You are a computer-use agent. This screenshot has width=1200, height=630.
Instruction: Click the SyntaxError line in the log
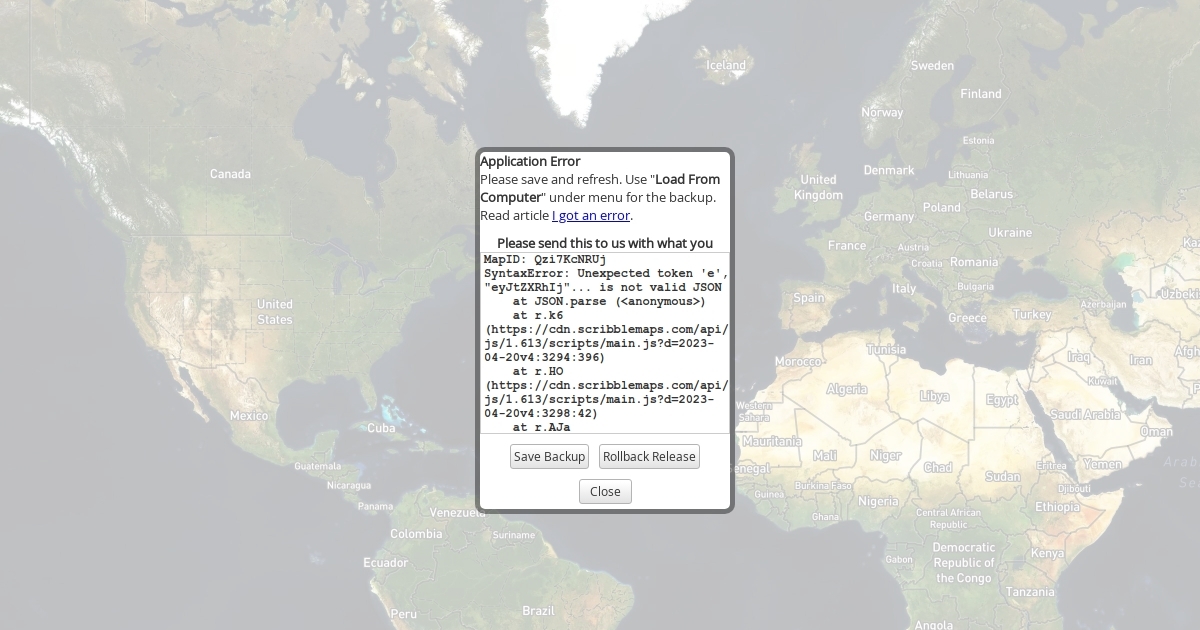[x=602, y=273]
